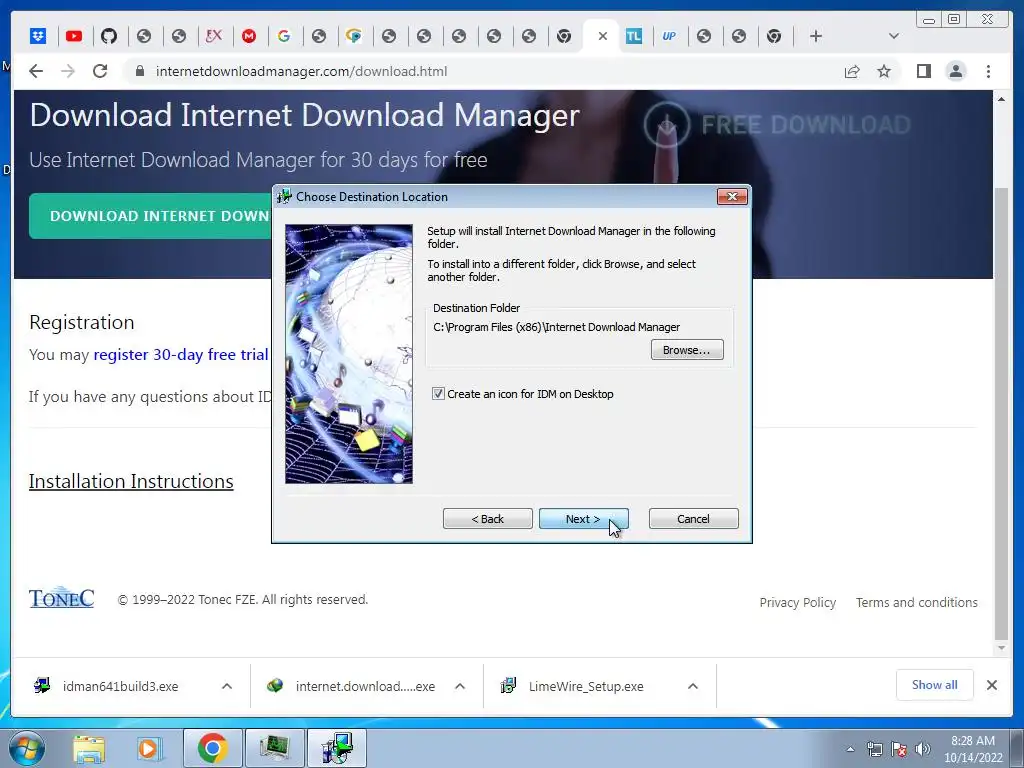
Task: Open the Action Center flag icon
Action: coord(899,749)
